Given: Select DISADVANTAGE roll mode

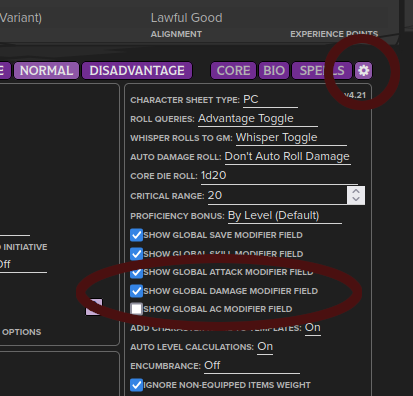Looking at the screenshot, I should (137, 71).
